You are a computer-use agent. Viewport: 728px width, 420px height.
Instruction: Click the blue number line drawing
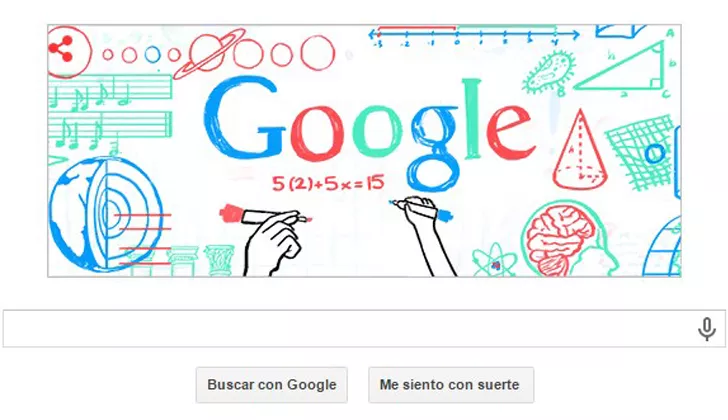[x=474, y=36]
